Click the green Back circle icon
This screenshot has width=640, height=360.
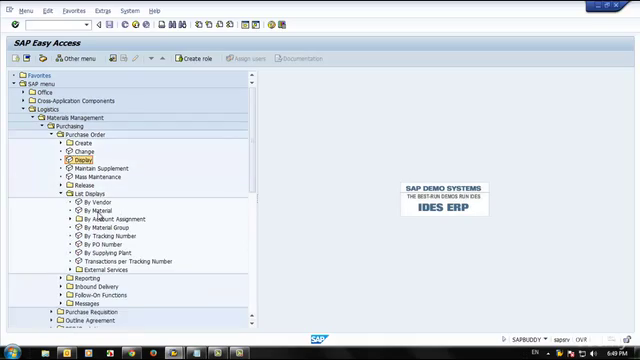(125, 25)
